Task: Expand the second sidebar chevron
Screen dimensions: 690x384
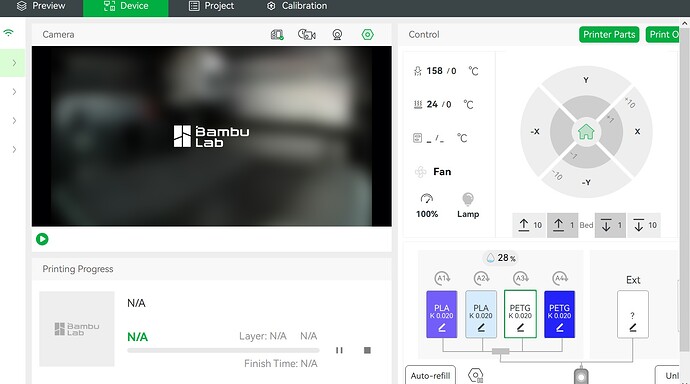Action: click(x=14, y=92)
